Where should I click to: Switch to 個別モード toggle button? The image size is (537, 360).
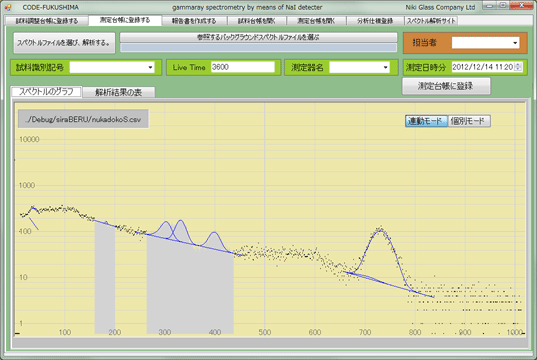click(469, 121)
